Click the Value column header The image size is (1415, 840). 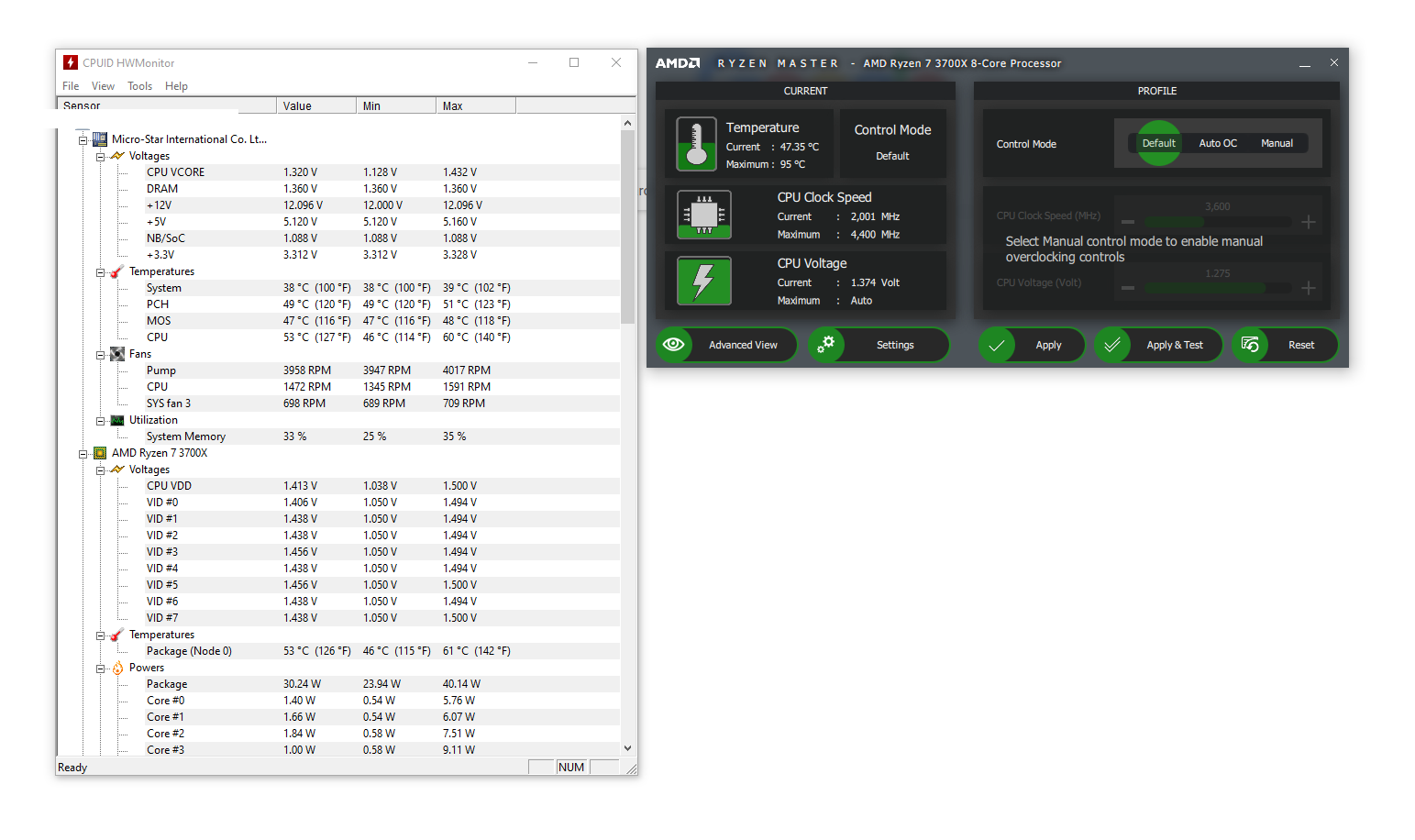[x=316, y=105]
